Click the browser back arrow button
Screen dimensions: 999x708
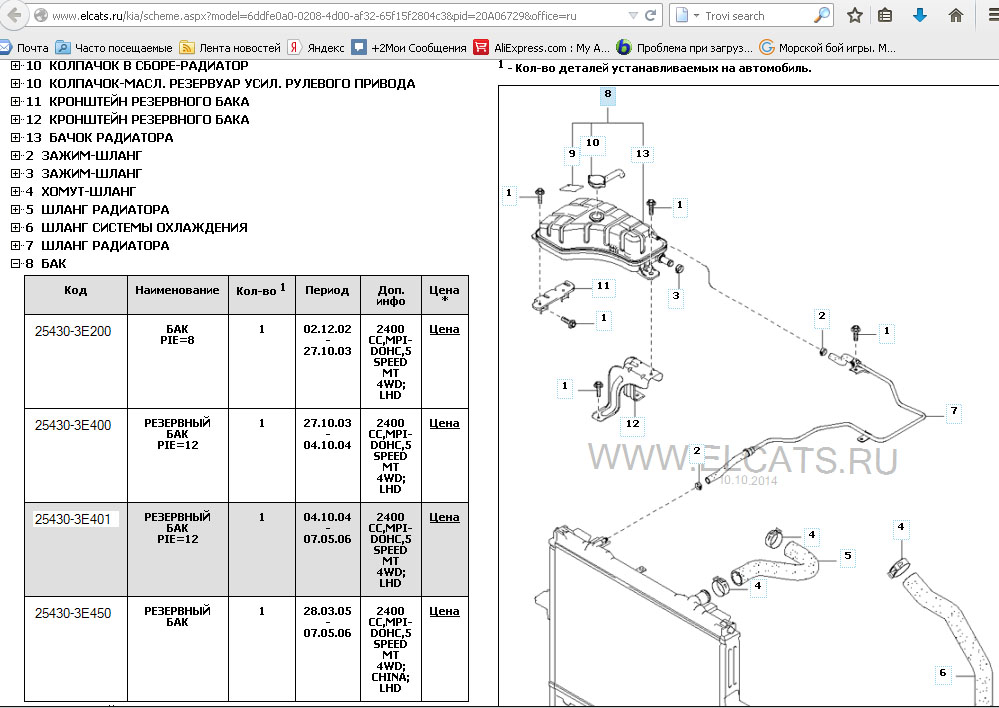[14, 16]
